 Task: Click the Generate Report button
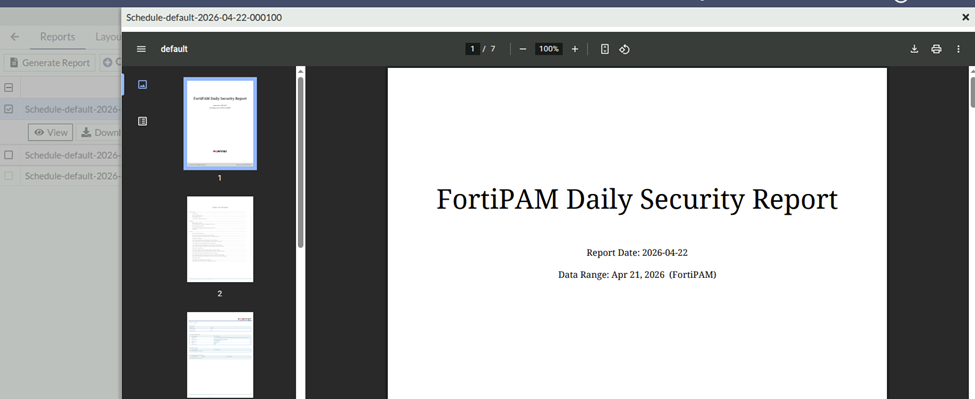[x=50, y=62]
